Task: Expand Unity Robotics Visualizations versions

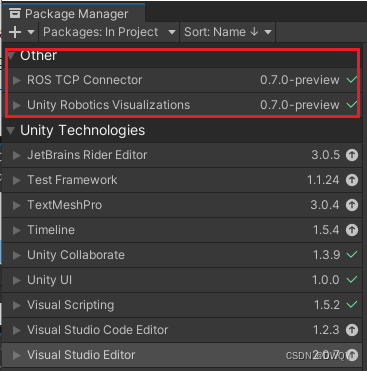Action: coord(16,105)
